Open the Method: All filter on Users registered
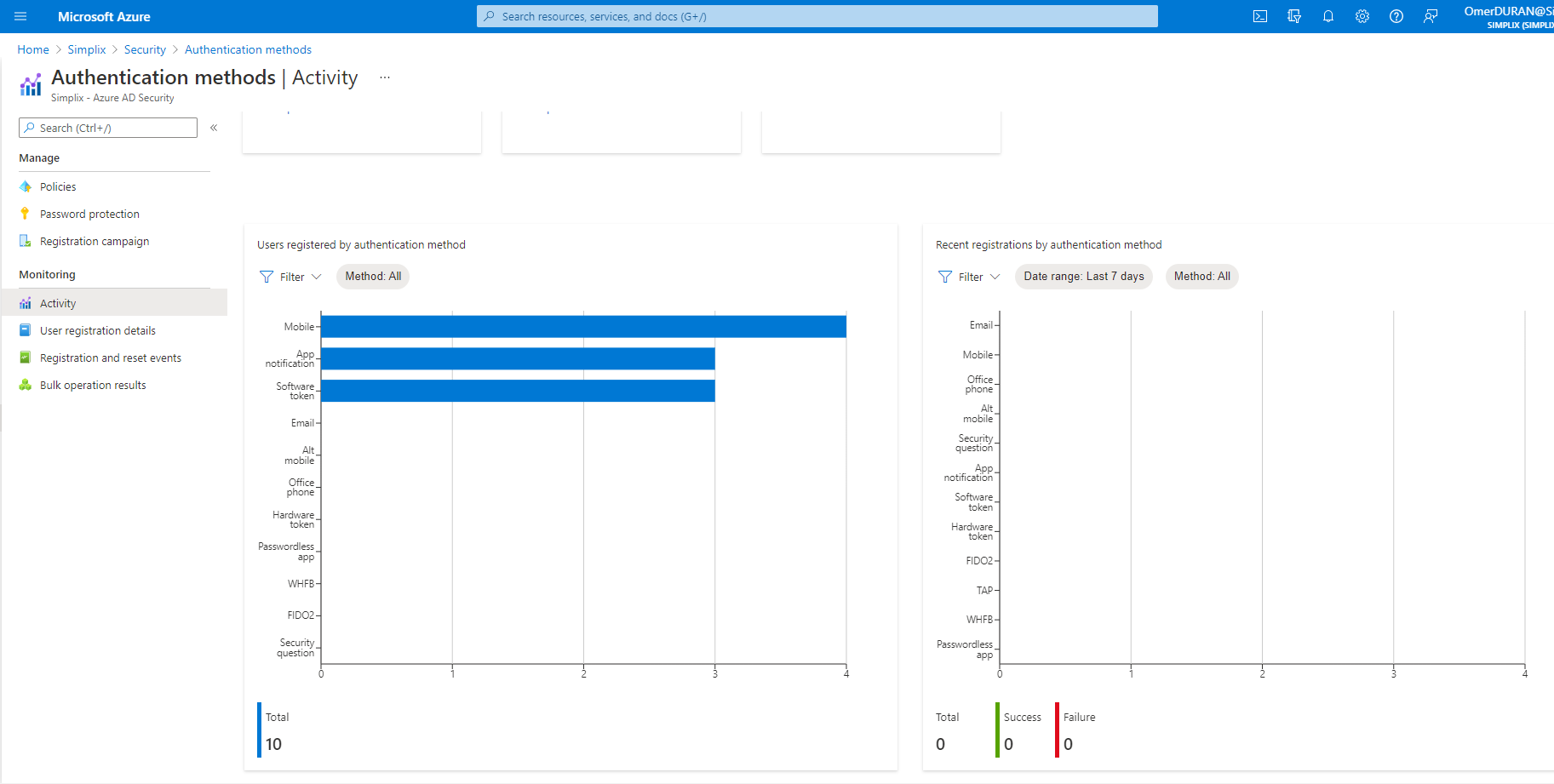This screenshot has height=784, width=1554. (x=373, y=277)
